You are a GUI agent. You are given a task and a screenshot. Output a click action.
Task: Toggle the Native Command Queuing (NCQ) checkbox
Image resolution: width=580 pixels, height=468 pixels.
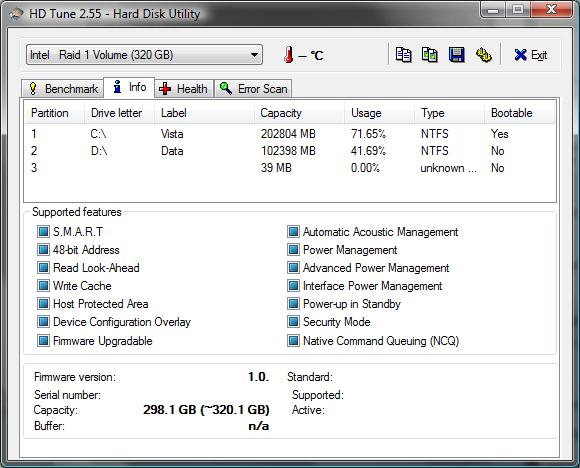pos(293,340)
